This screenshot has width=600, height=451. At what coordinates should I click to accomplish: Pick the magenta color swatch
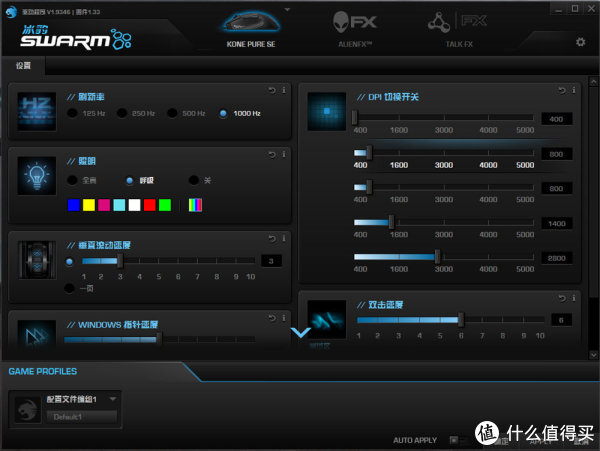coord(104,205)
